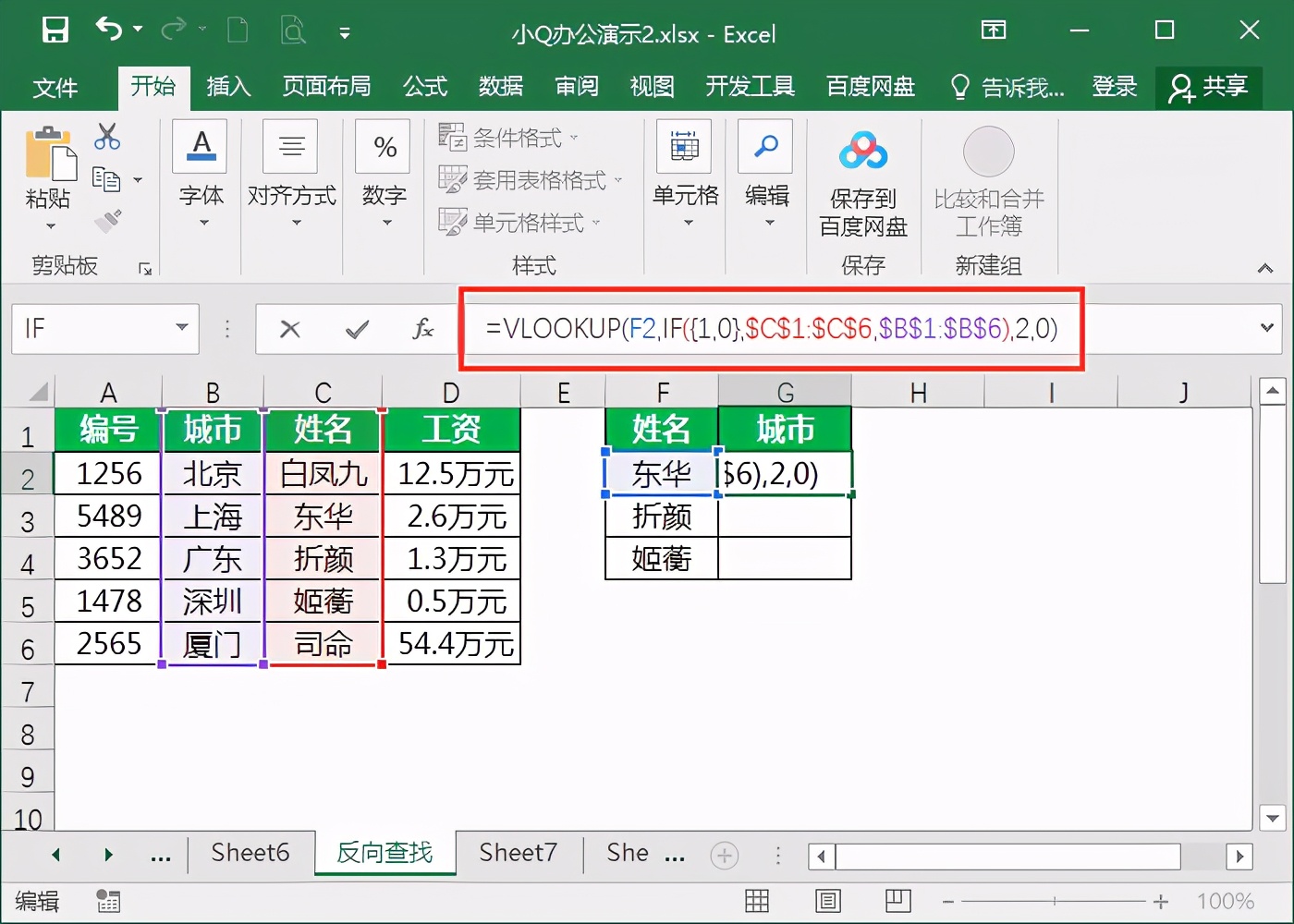The height and width of the screenshot is (924, 1294).
Task: Click the Select All corner triangle
Action: (x=38, y=392)
